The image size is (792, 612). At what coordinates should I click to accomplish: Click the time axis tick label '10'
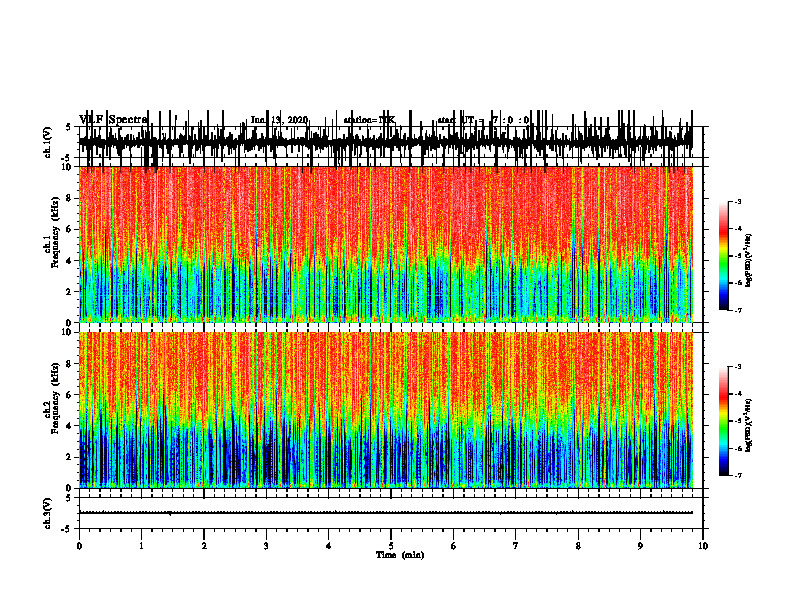[703, 546]
